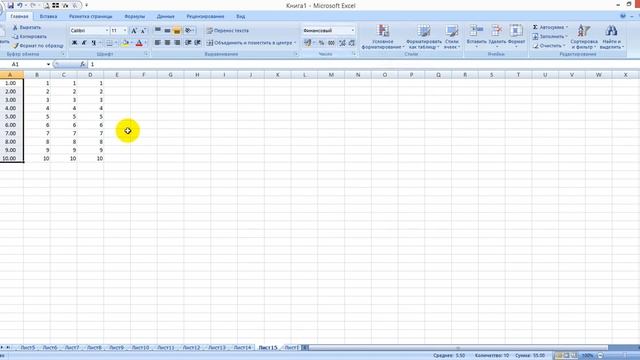The width and height of the screenshot is (640, 360).
Task: Open Очистить clear dropdown
Action: [x=549, y=46]
